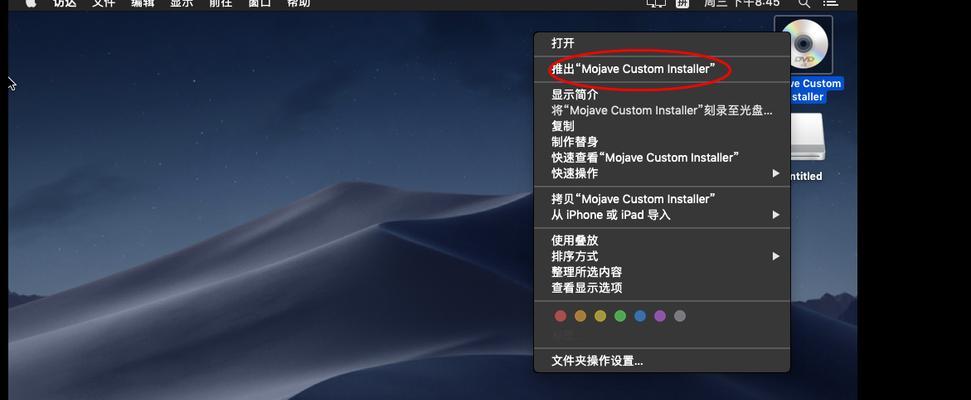971x400 pixels.
Task: Click the display mirroring menu bar icon
Action: 656,3
